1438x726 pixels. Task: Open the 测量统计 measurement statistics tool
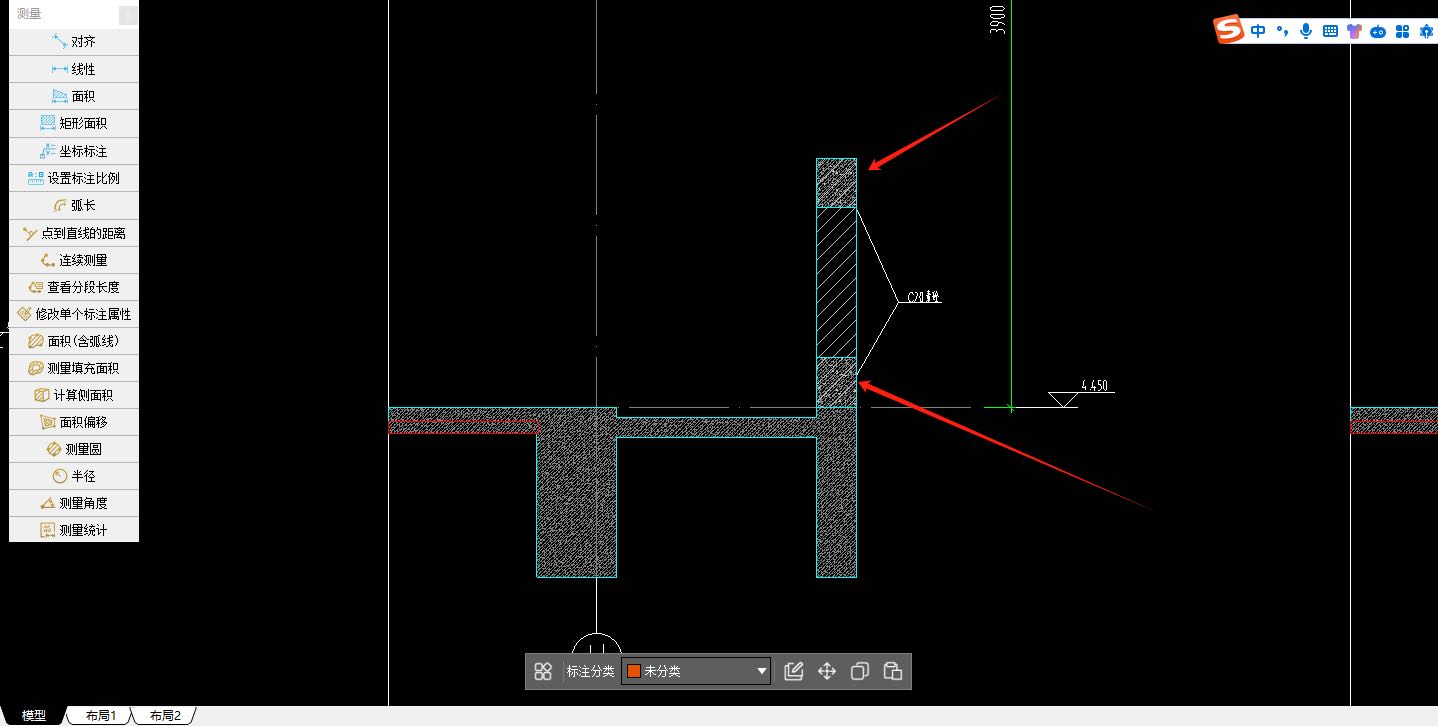pyautogui.click(x=74, y=530)
